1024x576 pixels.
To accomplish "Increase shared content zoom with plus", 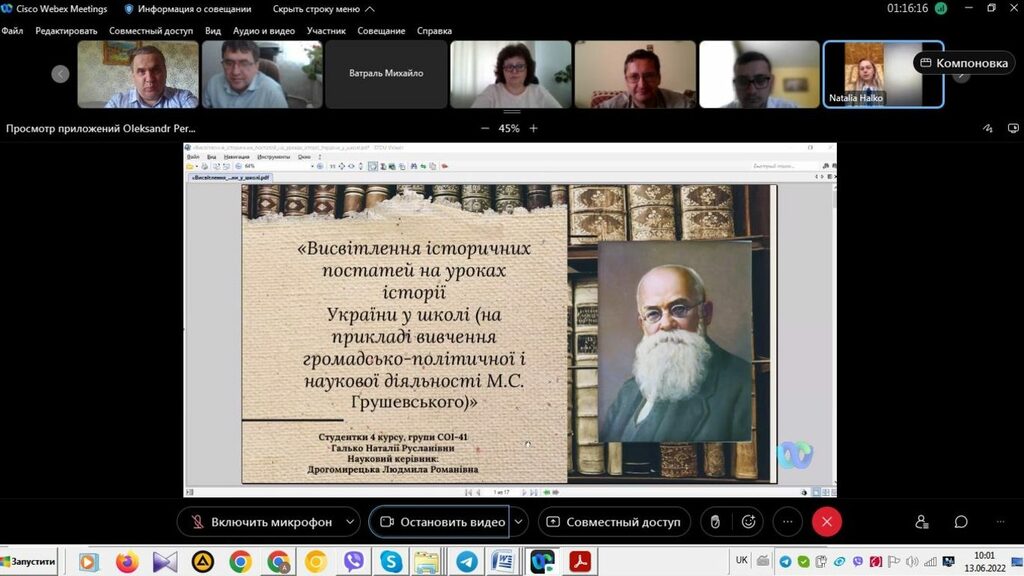I will pyautogui.click(x=534, y=128).
